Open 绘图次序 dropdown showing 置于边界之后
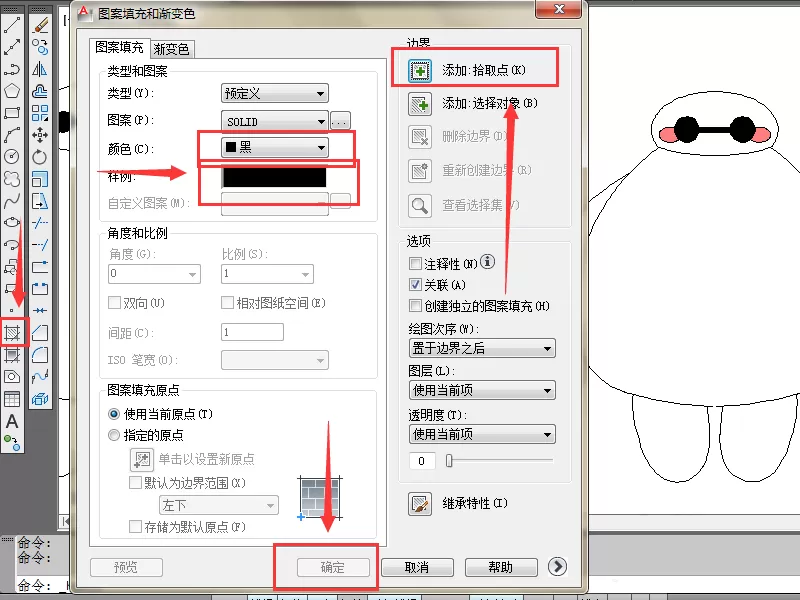Viewport: 800px width, 600px height. (x=482, y=348)
